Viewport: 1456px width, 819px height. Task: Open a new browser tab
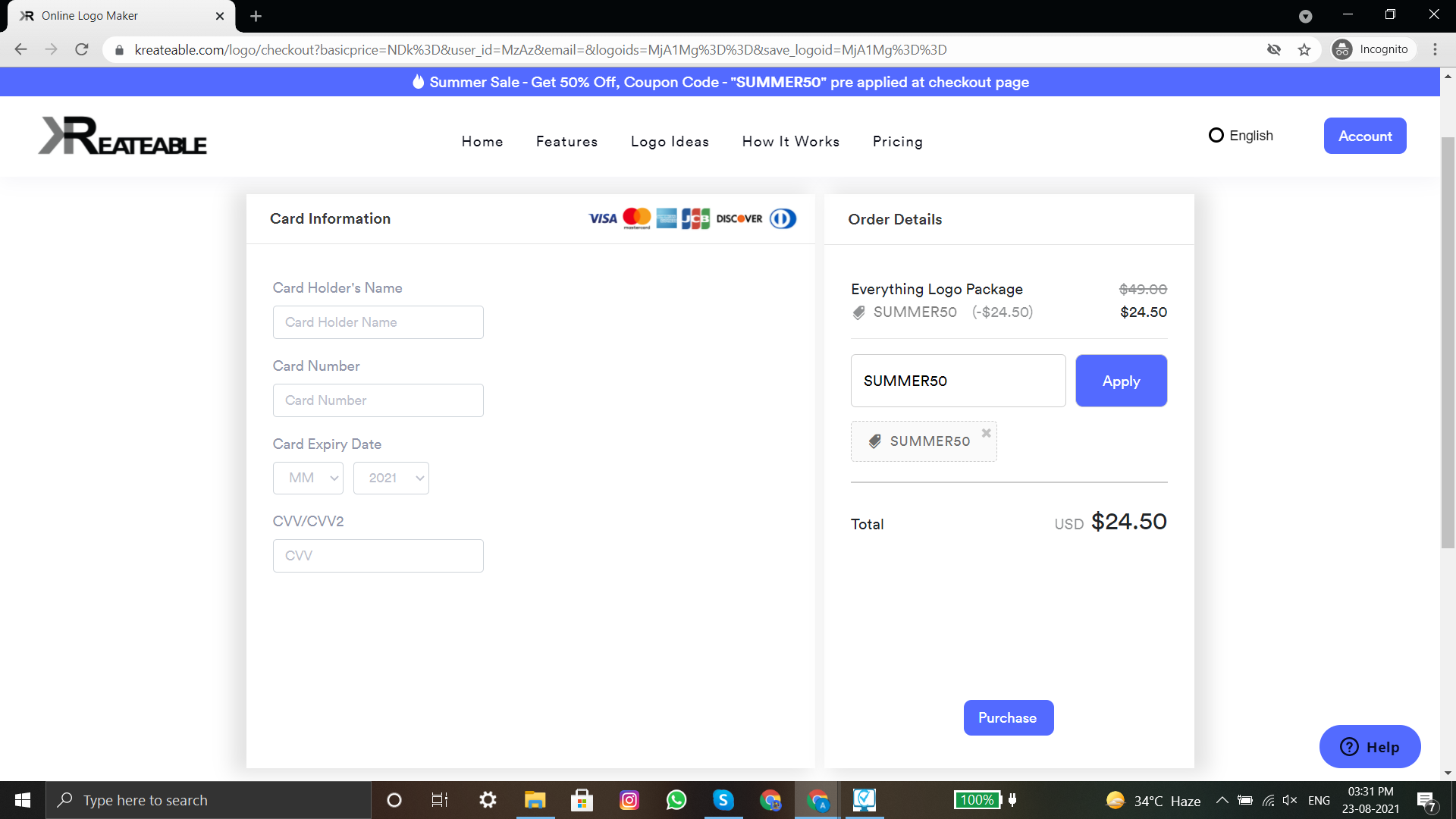point(256,16)
